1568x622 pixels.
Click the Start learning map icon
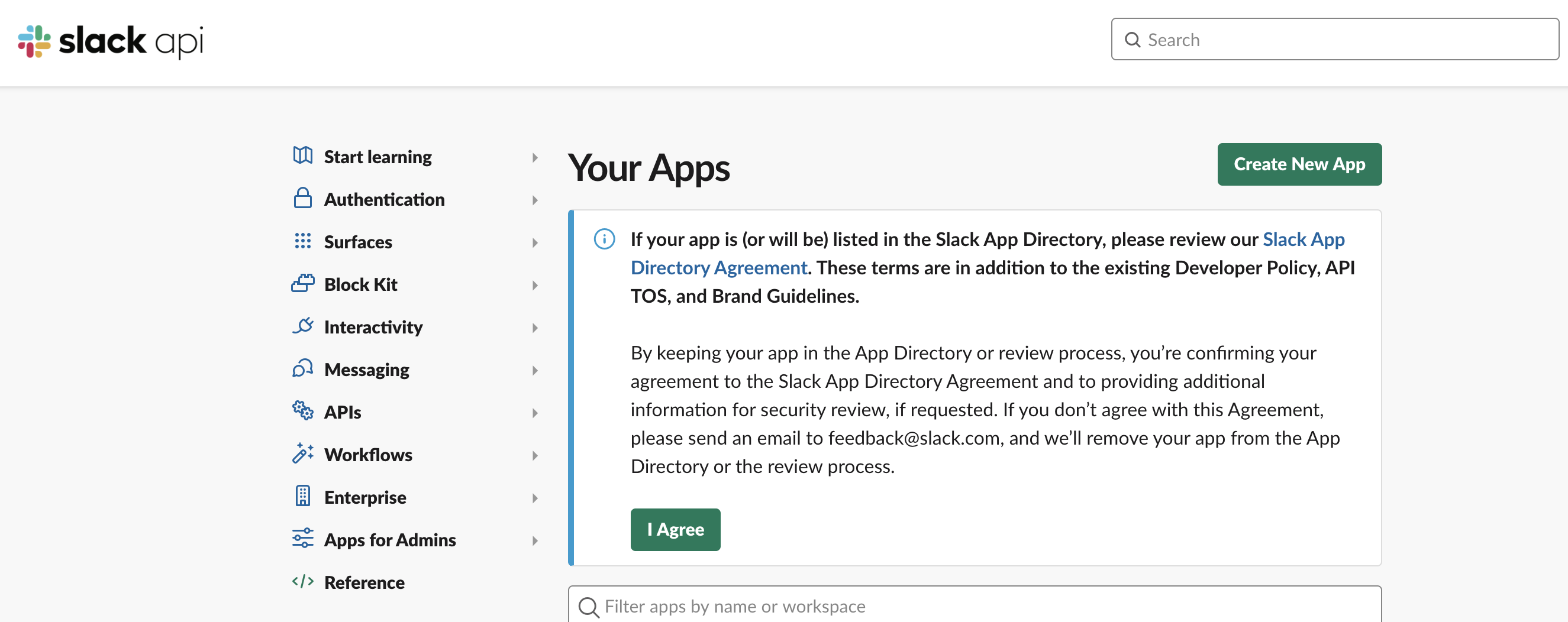(302, 155)
